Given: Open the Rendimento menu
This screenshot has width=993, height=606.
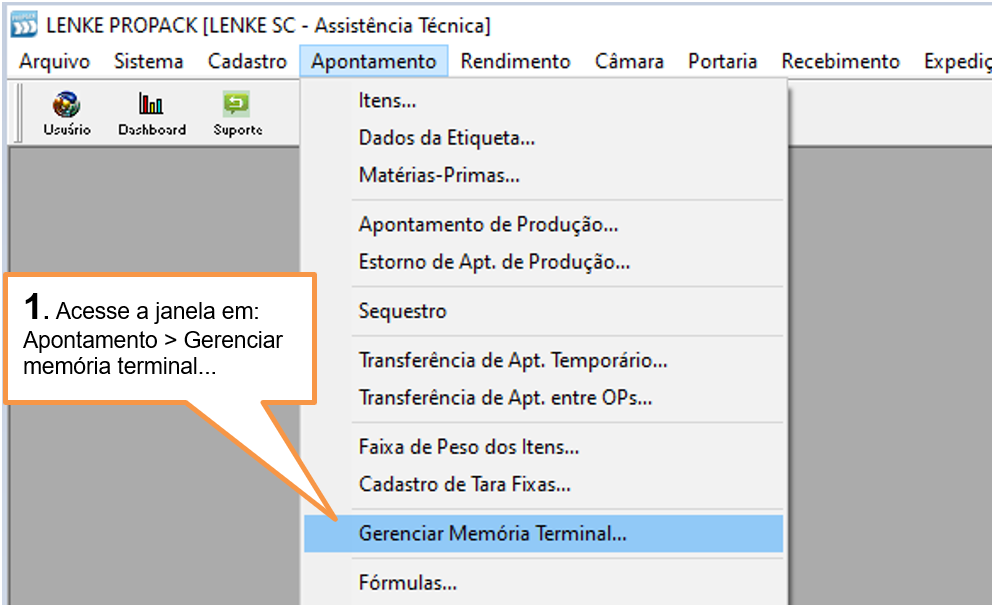Looking at the screenshot, I should (515, 61).
